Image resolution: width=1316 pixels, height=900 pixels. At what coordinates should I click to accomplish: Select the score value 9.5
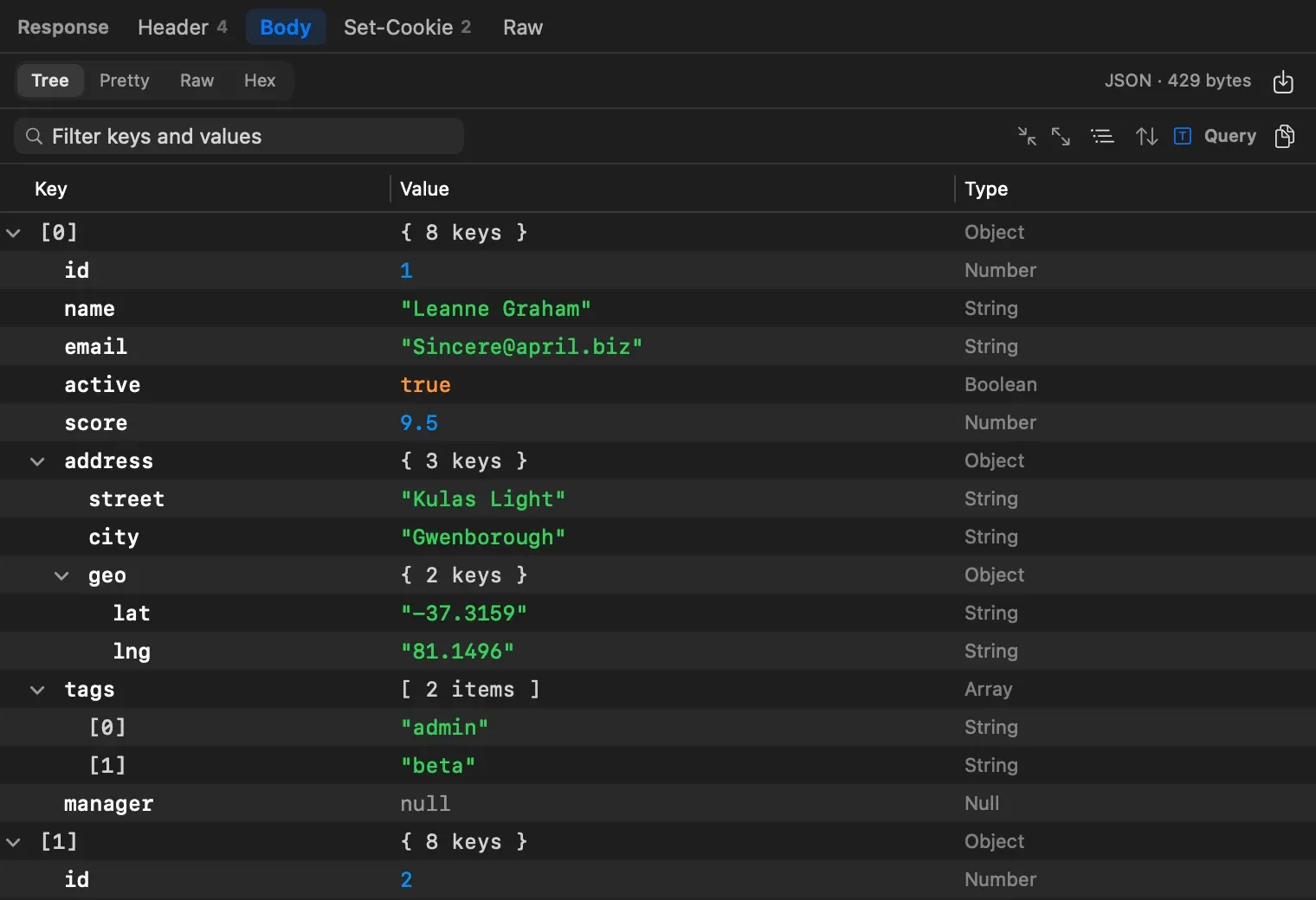[419, 423]
